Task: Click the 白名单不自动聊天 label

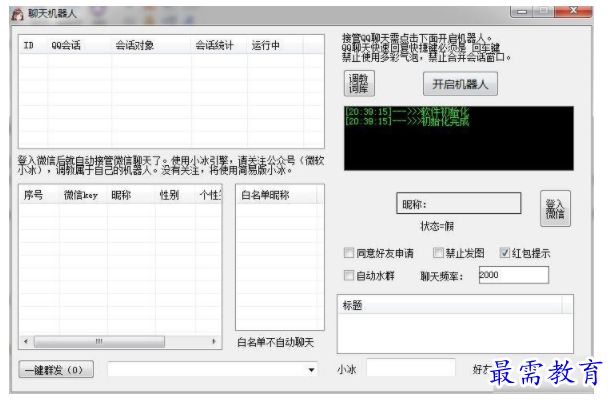Action: (x=275, y=342)
